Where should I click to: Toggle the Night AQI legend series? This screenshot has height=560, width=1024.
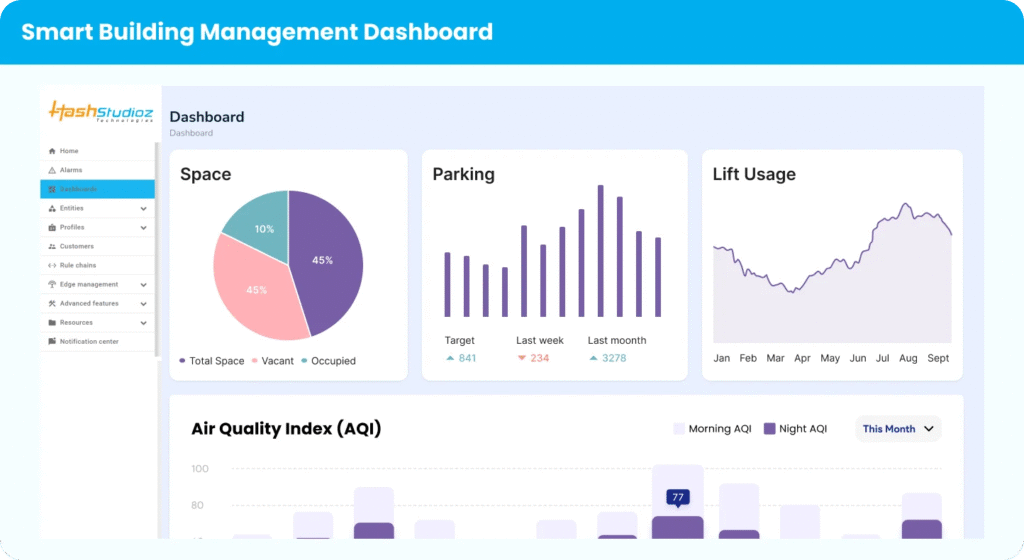[x=795, y=429]
